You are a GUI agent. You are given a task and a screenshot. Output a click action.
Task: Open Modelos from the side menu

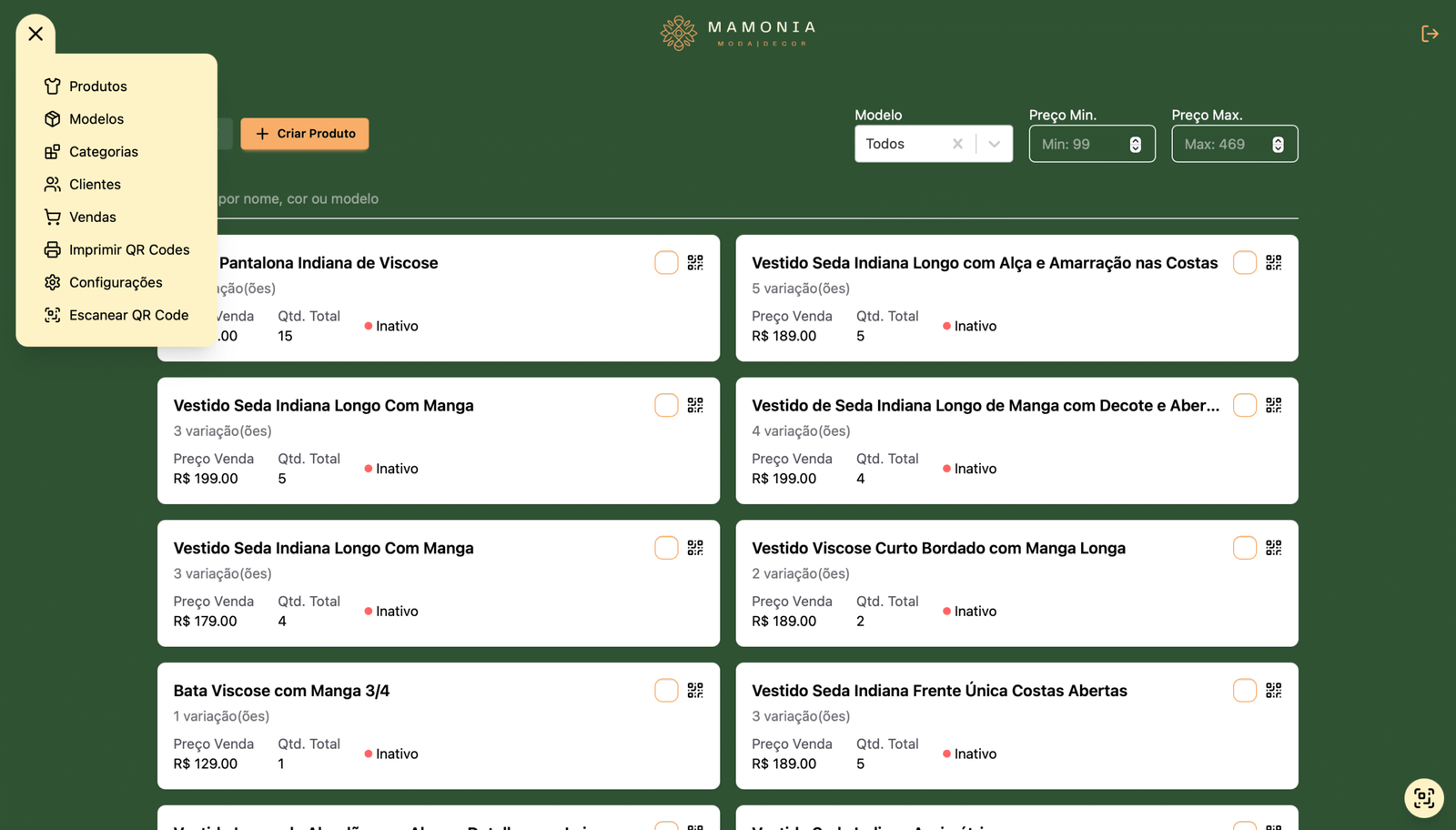[x=96, y=119]
